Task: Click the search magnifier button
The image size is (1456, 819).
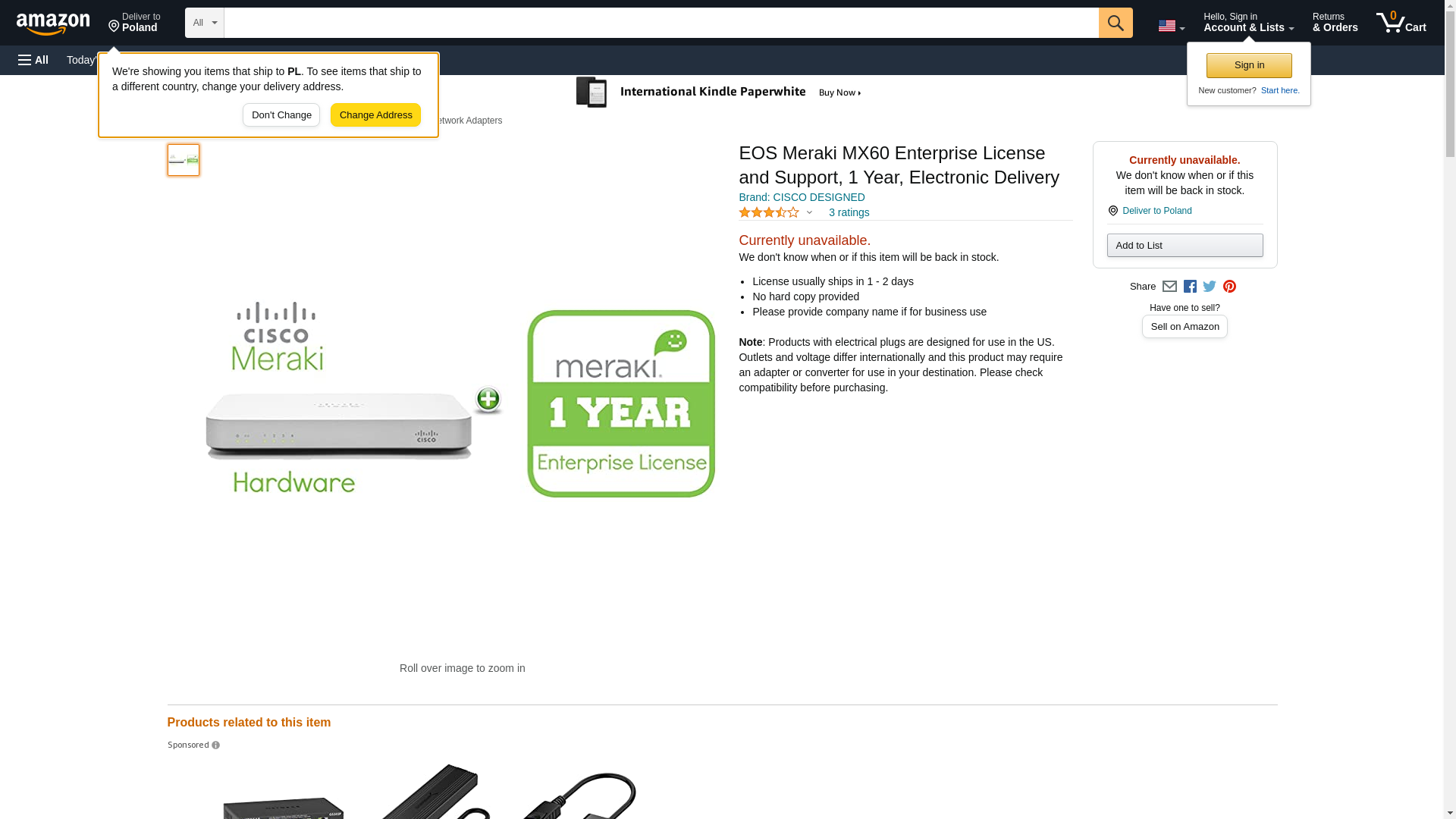Action: pyautogui.click(x=1116, y=23)
